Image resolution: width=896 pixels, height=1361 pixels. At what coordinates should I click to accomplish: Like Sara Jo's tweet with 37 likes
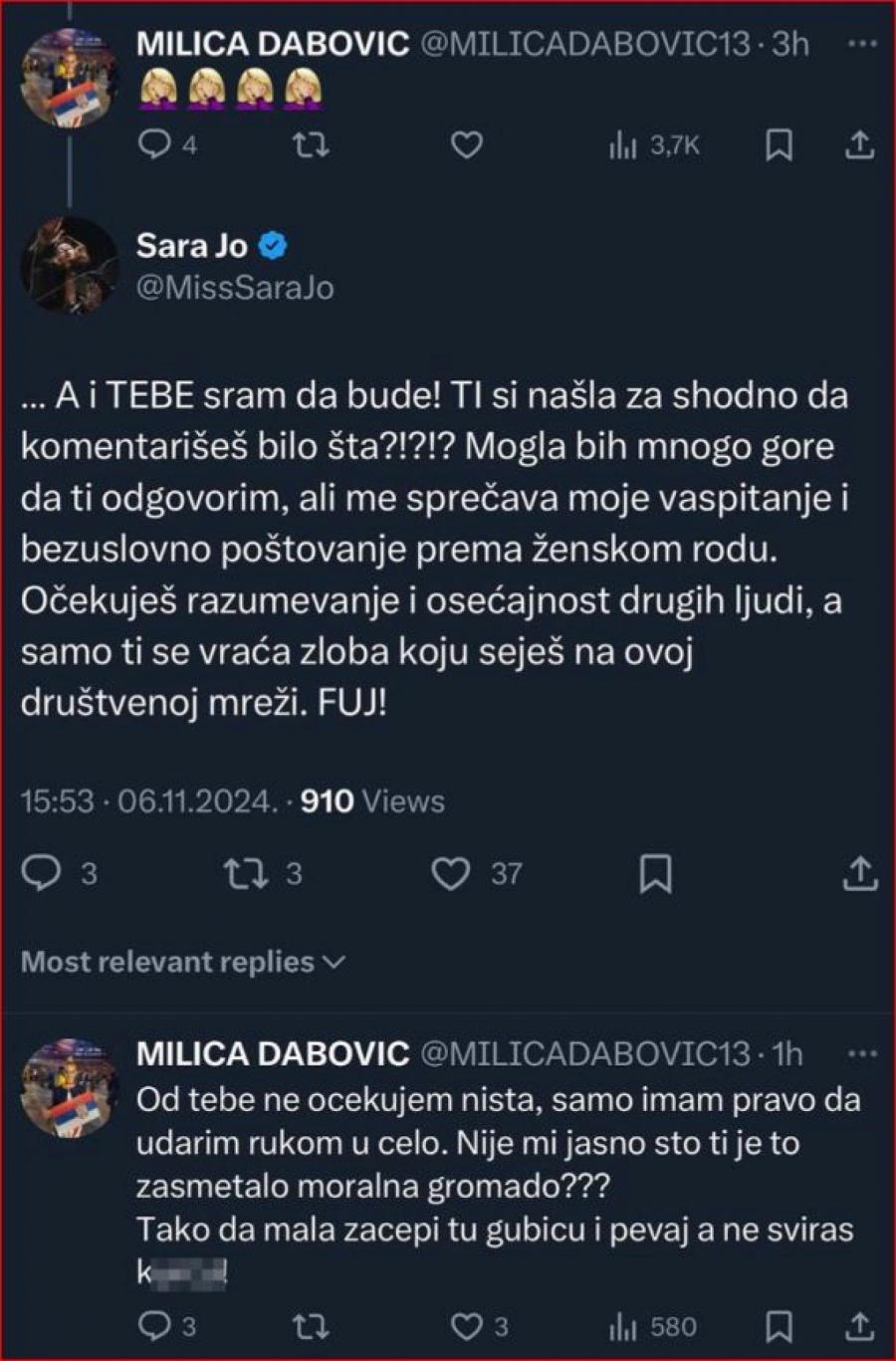451,873
